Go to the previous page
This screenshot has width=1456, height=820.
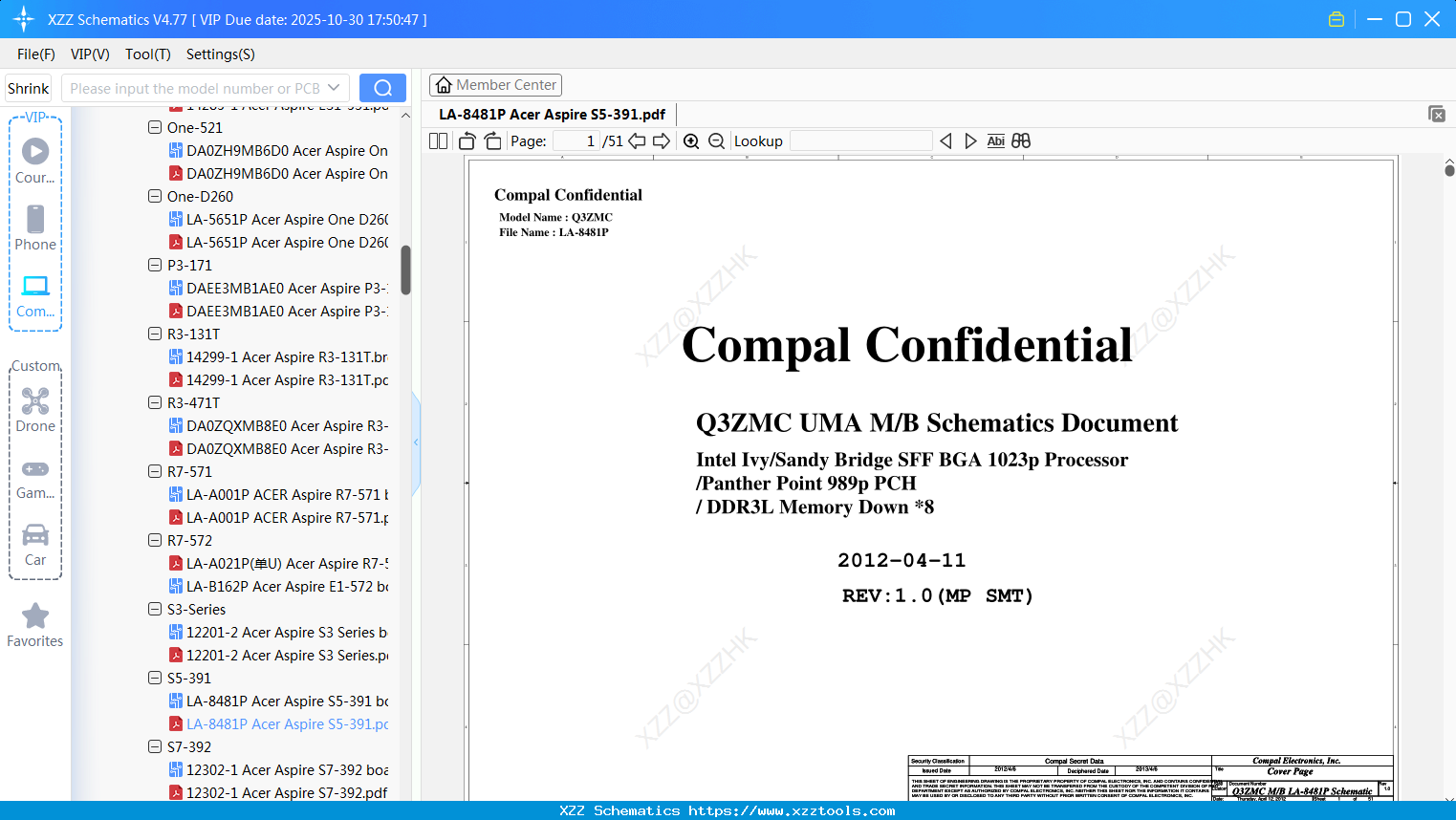click(x=637, y=141)
